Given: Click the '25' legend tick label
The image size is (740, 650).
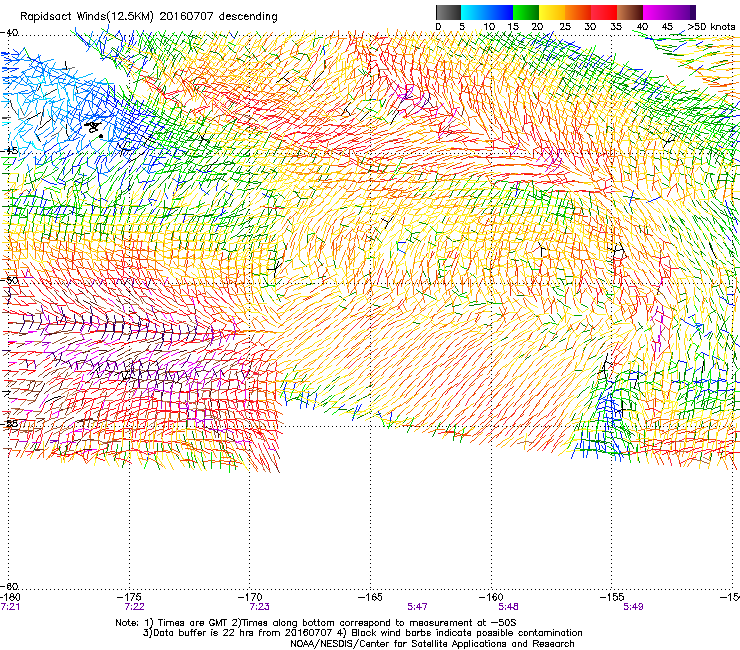Looking at the screenshot, I should (x=565, y=27).
